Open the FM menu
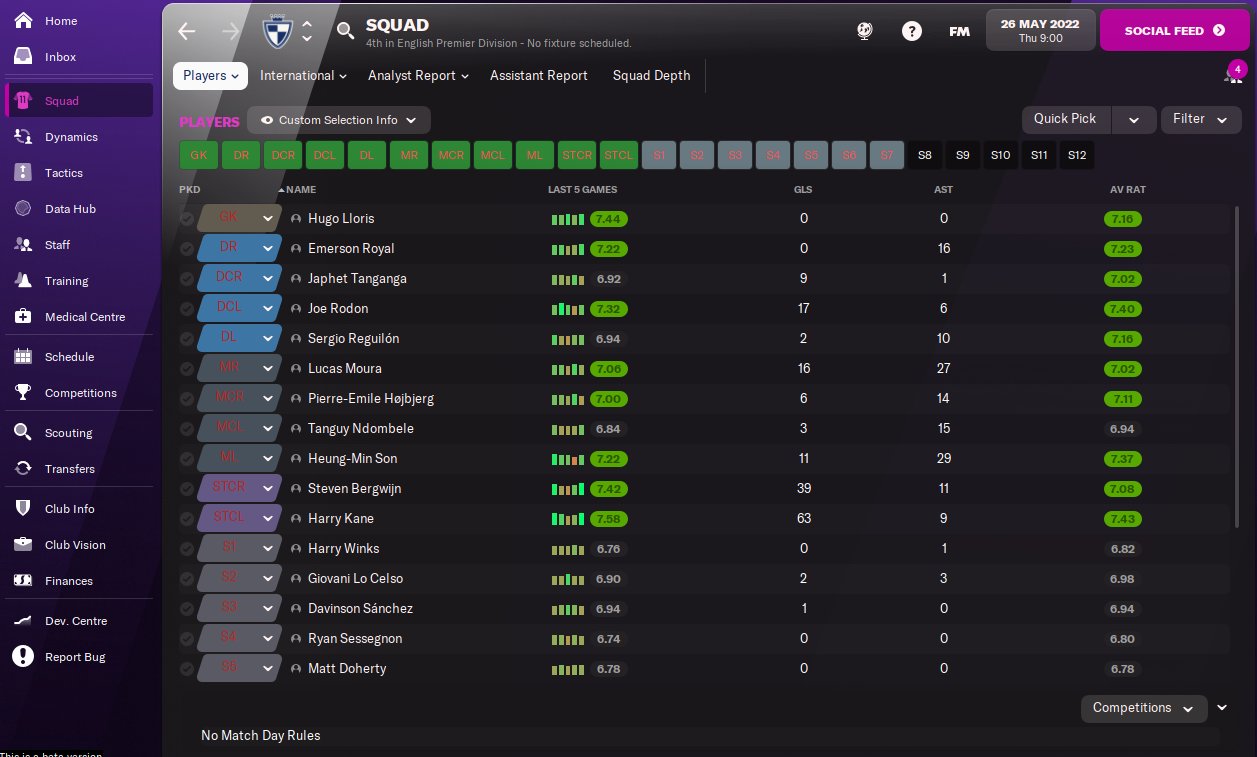The image size is (1257, 757). [959, 31]
